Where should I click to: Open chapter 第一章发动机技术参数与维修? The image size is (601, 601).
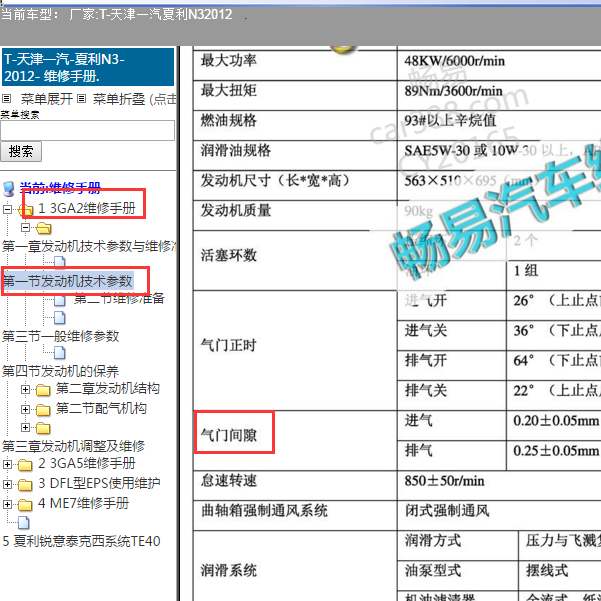pyautogui.click(x=89, y=246)
